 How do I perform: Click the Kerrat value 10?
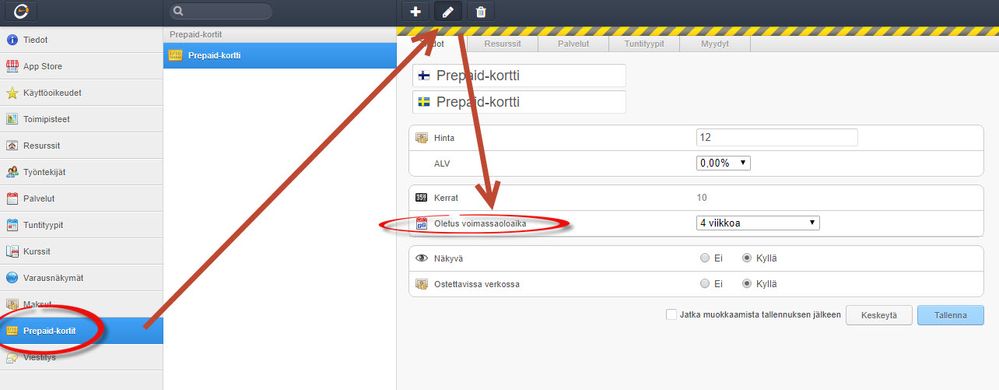pyautogui.click(x=701, y=198)
